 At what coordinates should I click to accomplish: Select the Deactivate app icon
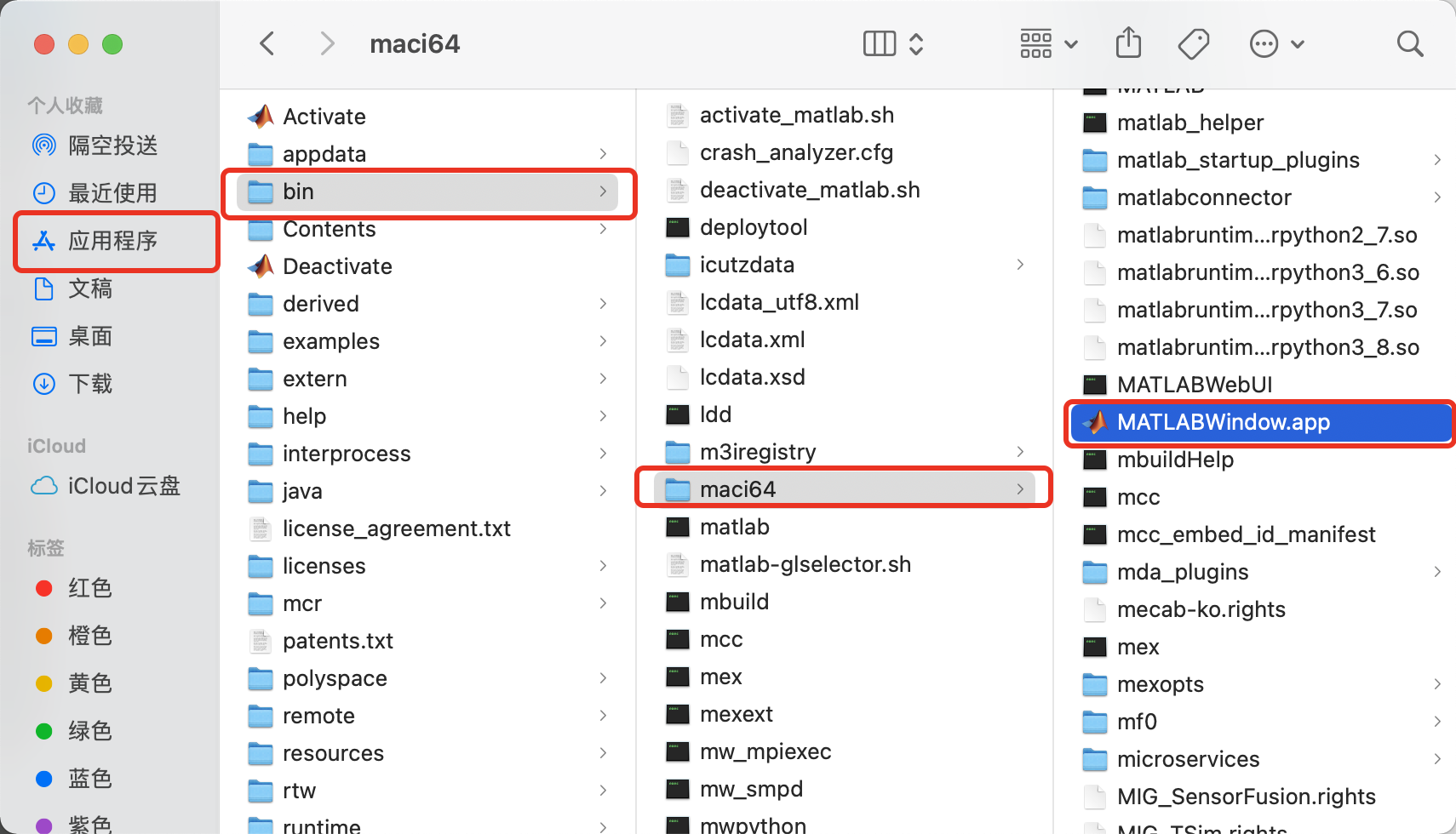pos(261,266)
